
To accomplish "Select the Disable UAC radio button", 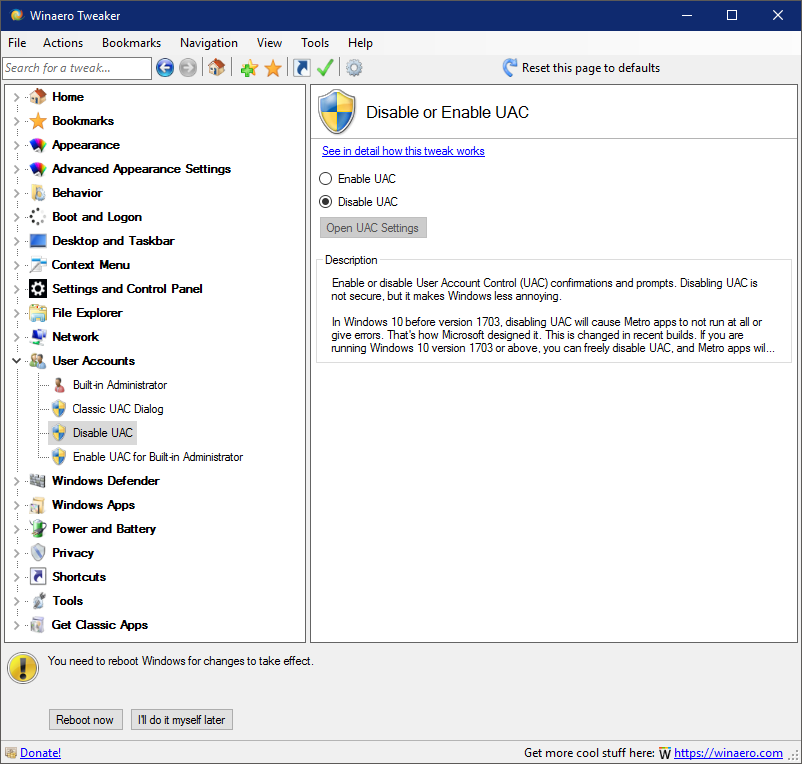I will (325, 201).
